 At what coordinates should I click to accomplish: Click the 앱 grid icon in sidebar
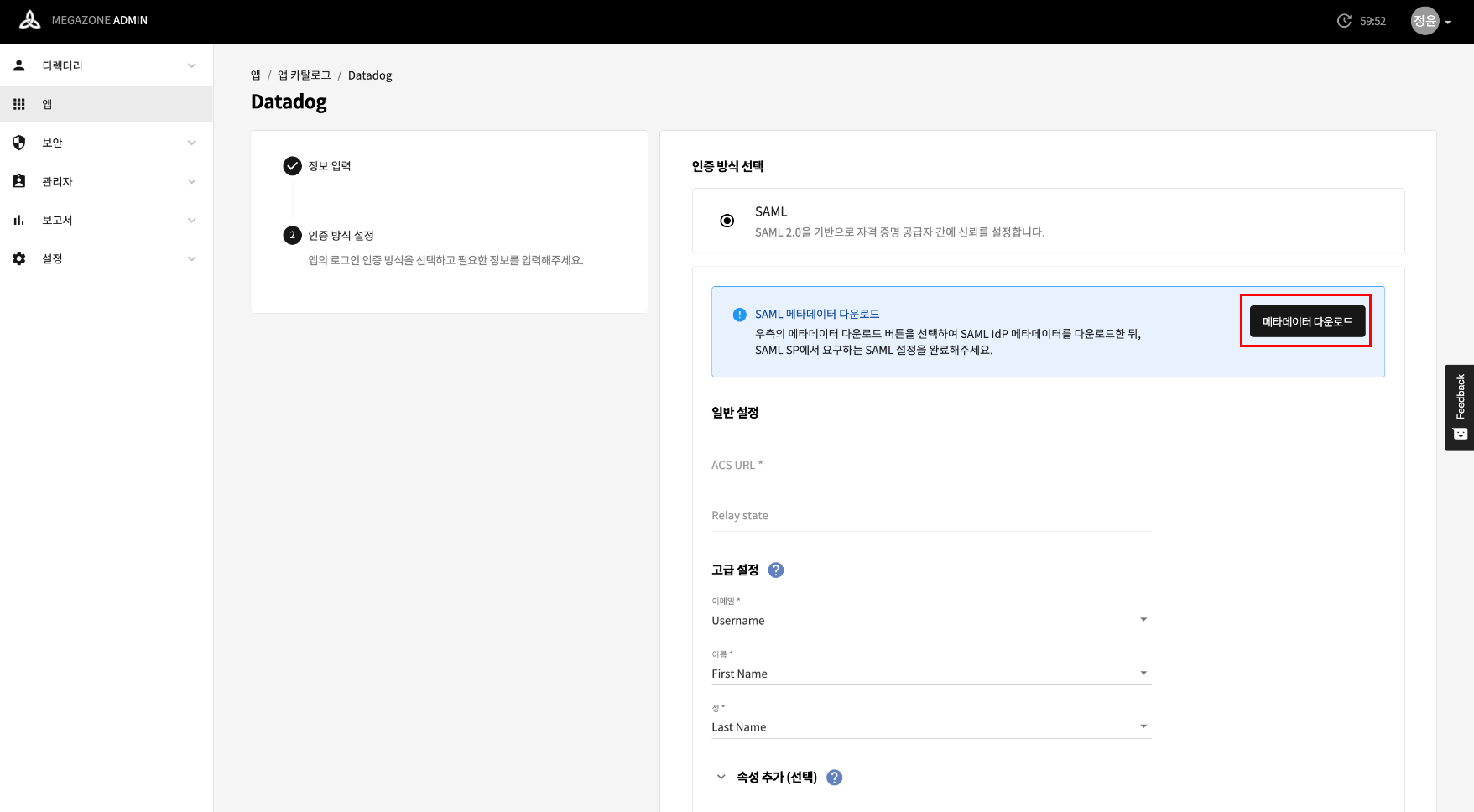[19, 104]
